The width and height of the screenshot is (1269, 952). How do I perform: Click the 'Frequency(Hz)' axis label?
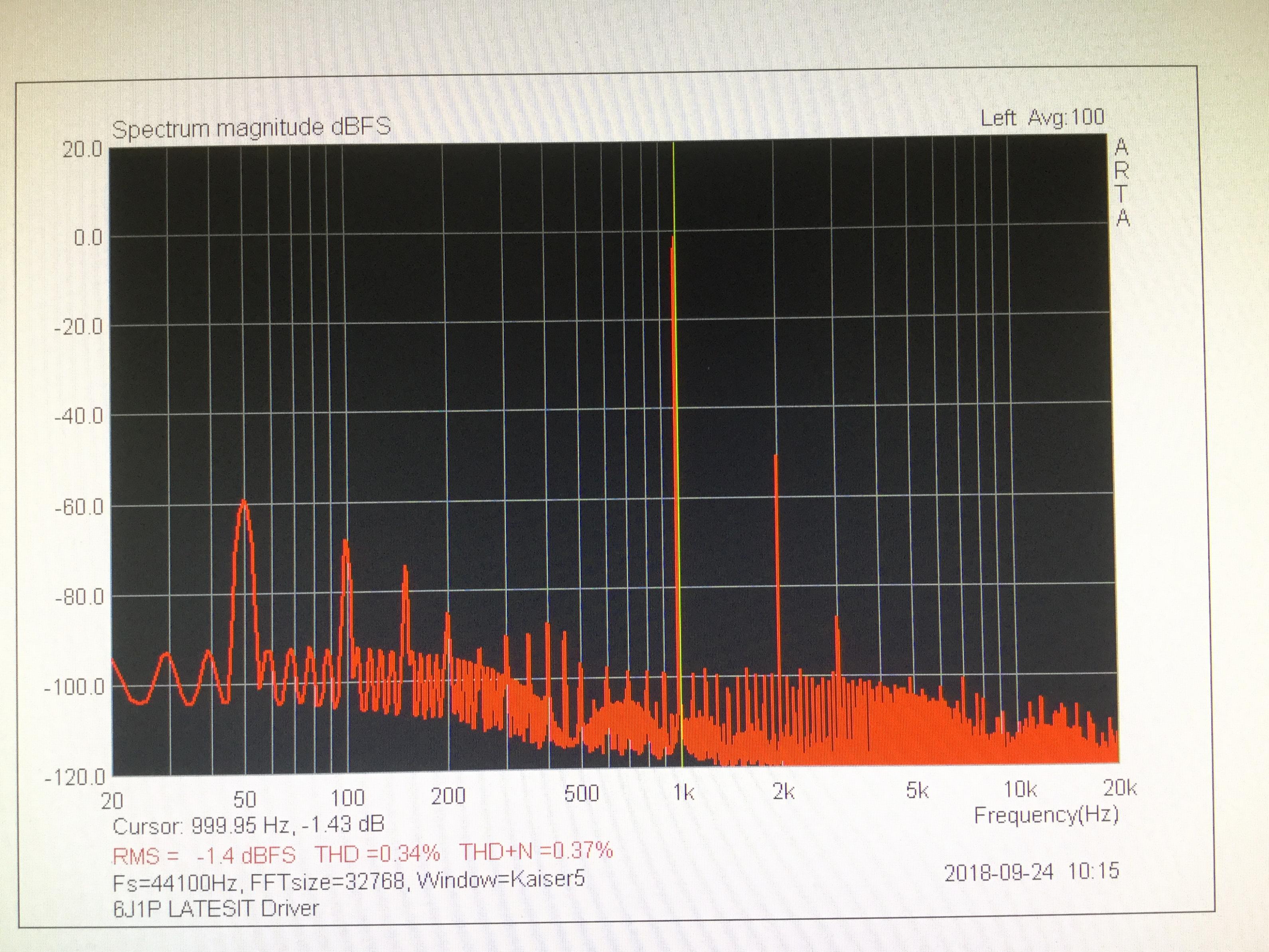1046,815
